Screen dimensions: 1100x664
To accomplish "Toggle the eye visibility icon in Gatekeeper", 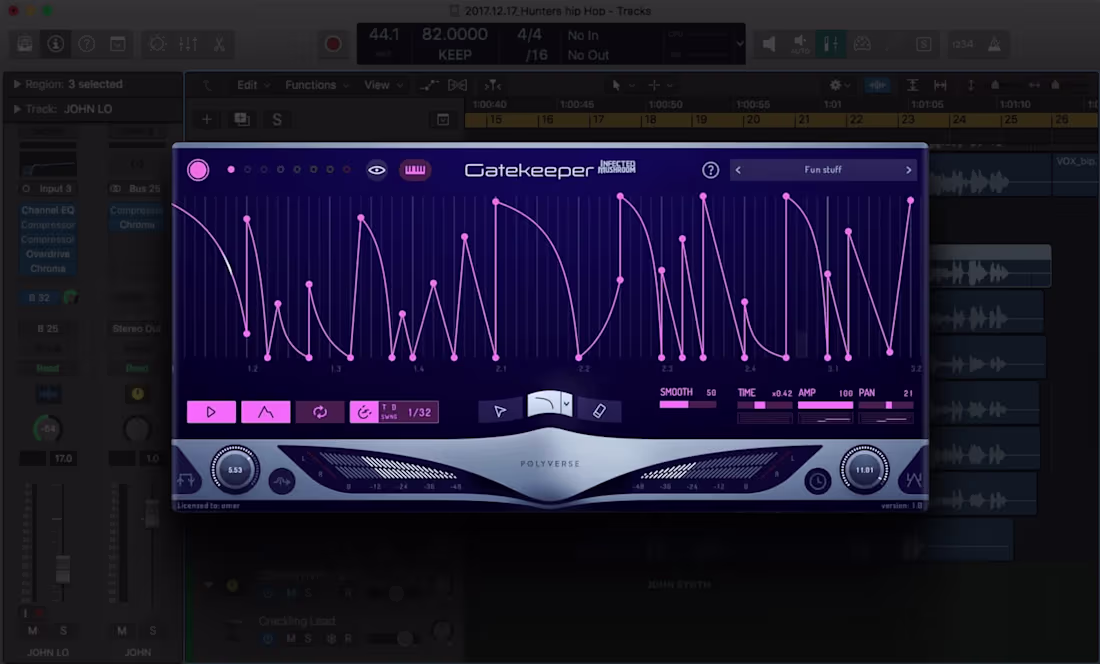I will tap(377, 170).
